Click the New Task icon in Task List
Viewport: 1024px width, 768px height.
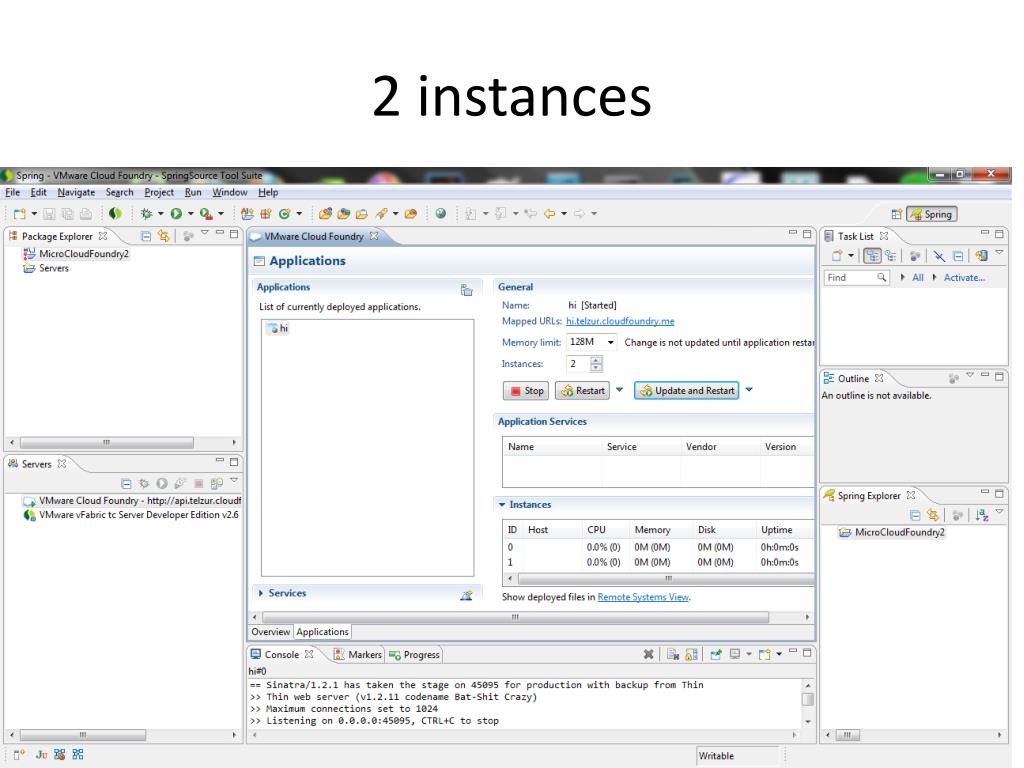click(837, 256)
